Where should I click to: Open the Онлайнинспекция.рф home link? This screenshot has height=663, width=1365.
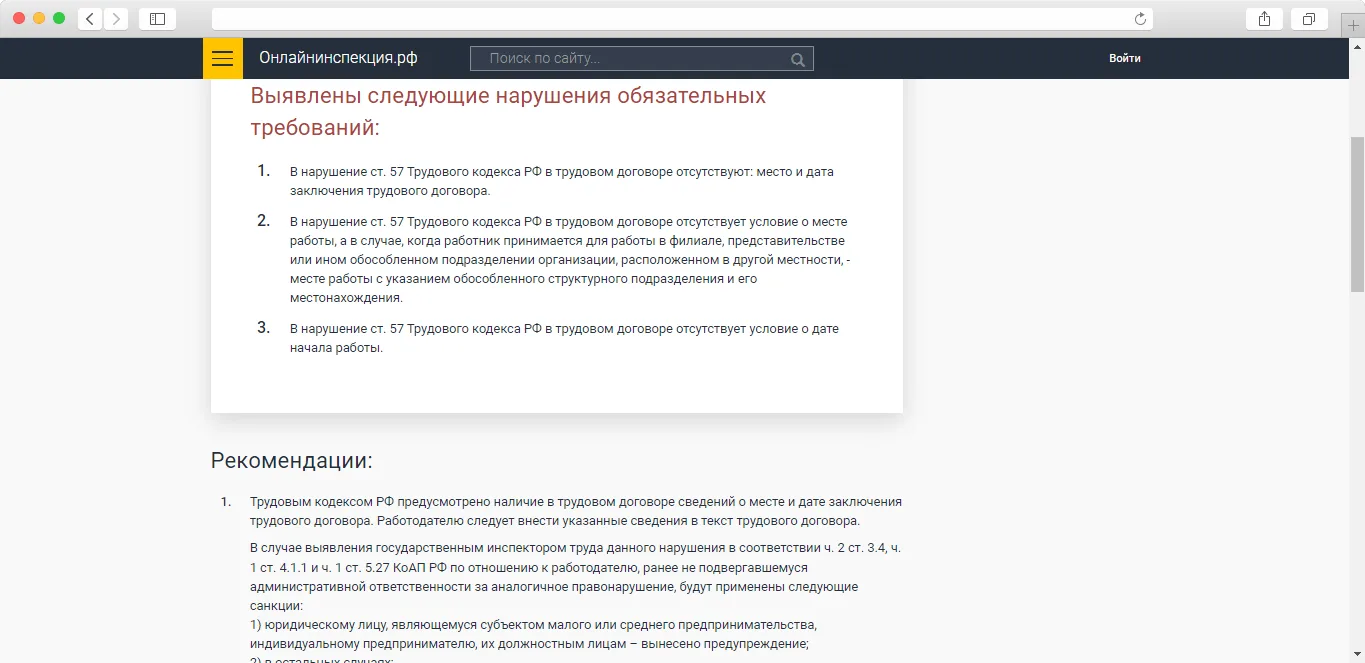338,58
